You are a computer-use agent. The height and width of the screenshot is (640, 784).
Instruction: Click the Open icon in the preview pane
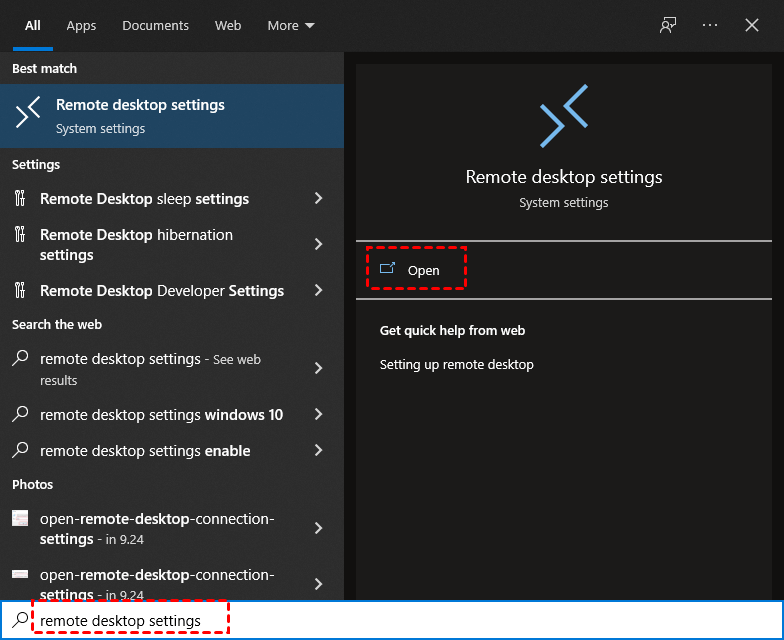click(x=387, y=269)
